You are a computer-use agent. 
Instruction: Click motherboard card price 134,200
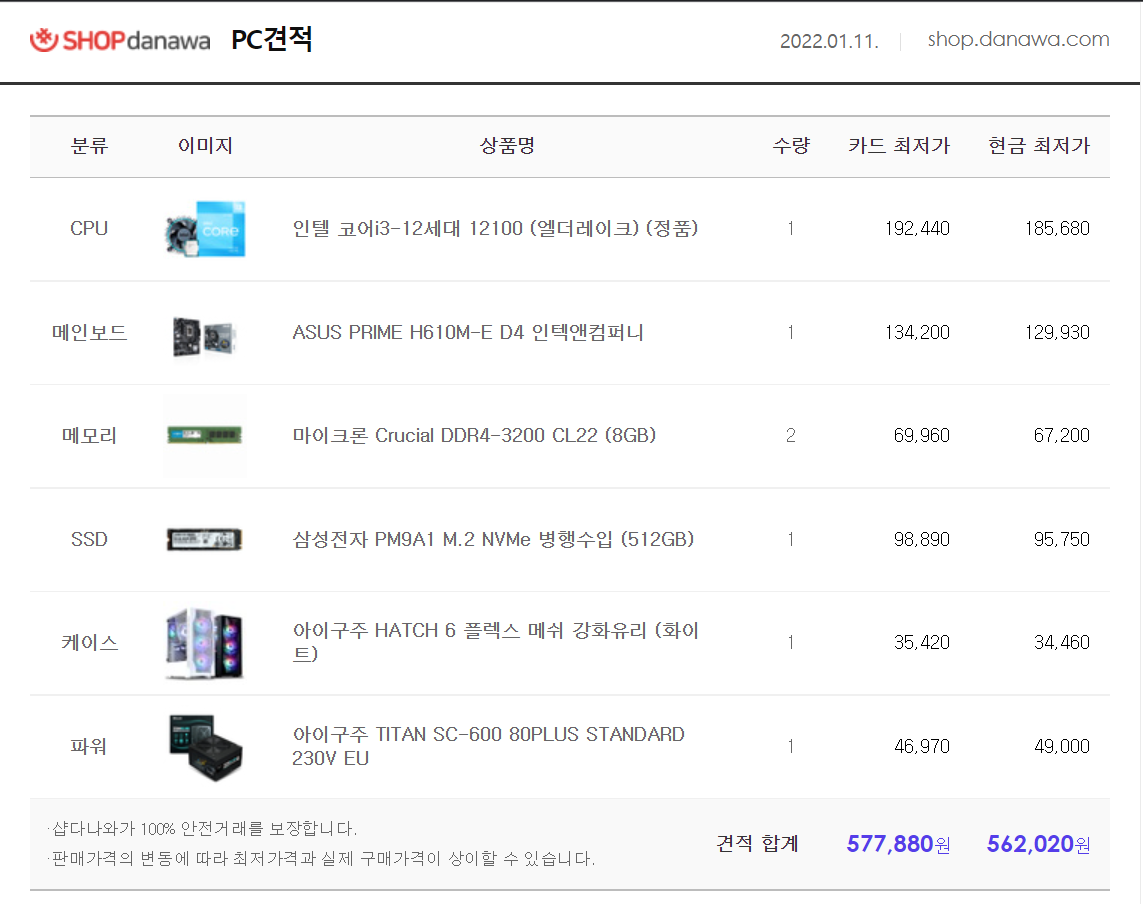click(x=917, y=333)
